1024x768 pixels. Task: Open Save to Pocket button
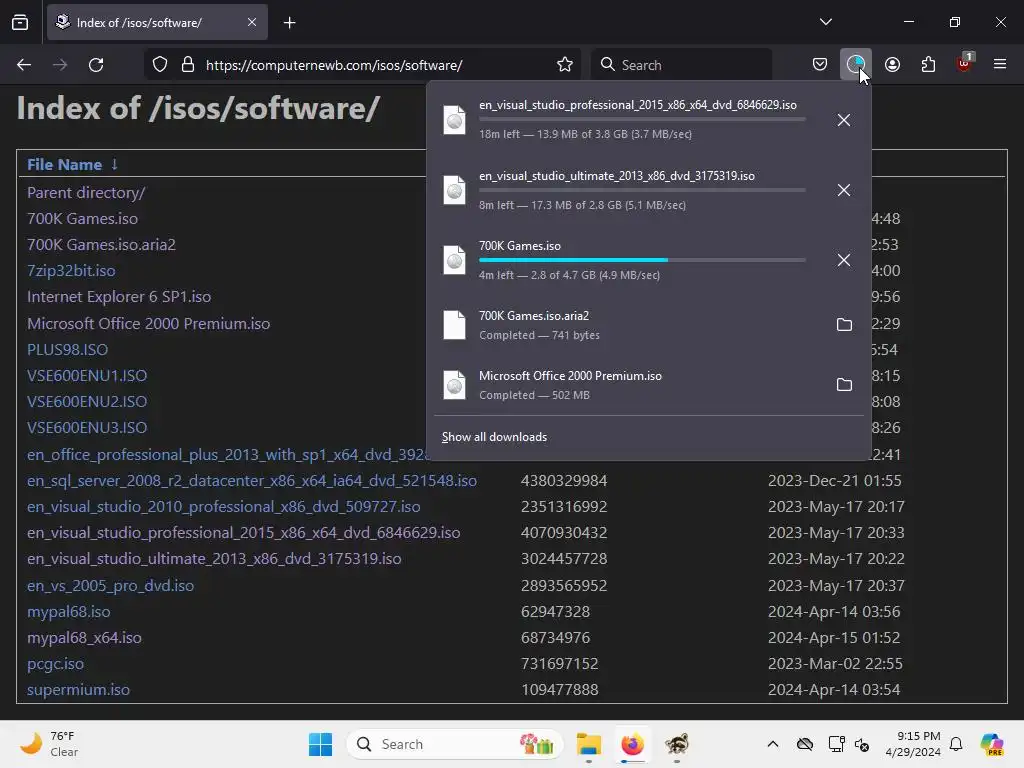pos(820,65)
